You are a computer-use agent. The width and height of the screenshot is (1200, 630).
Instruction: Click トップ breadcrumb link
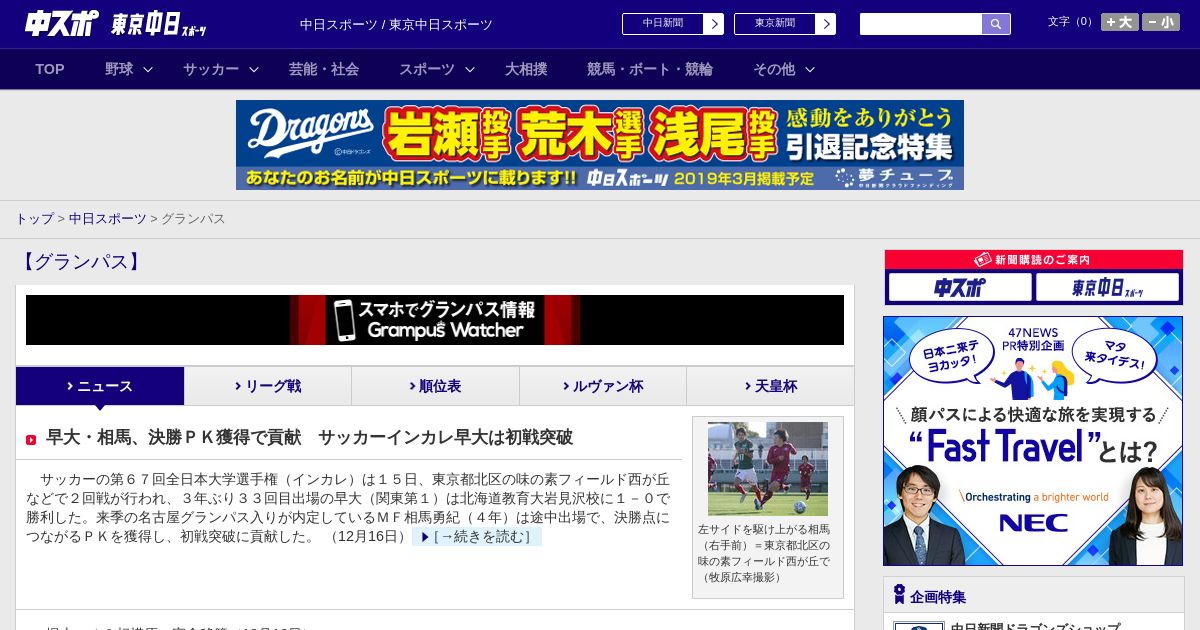(34, 218)
